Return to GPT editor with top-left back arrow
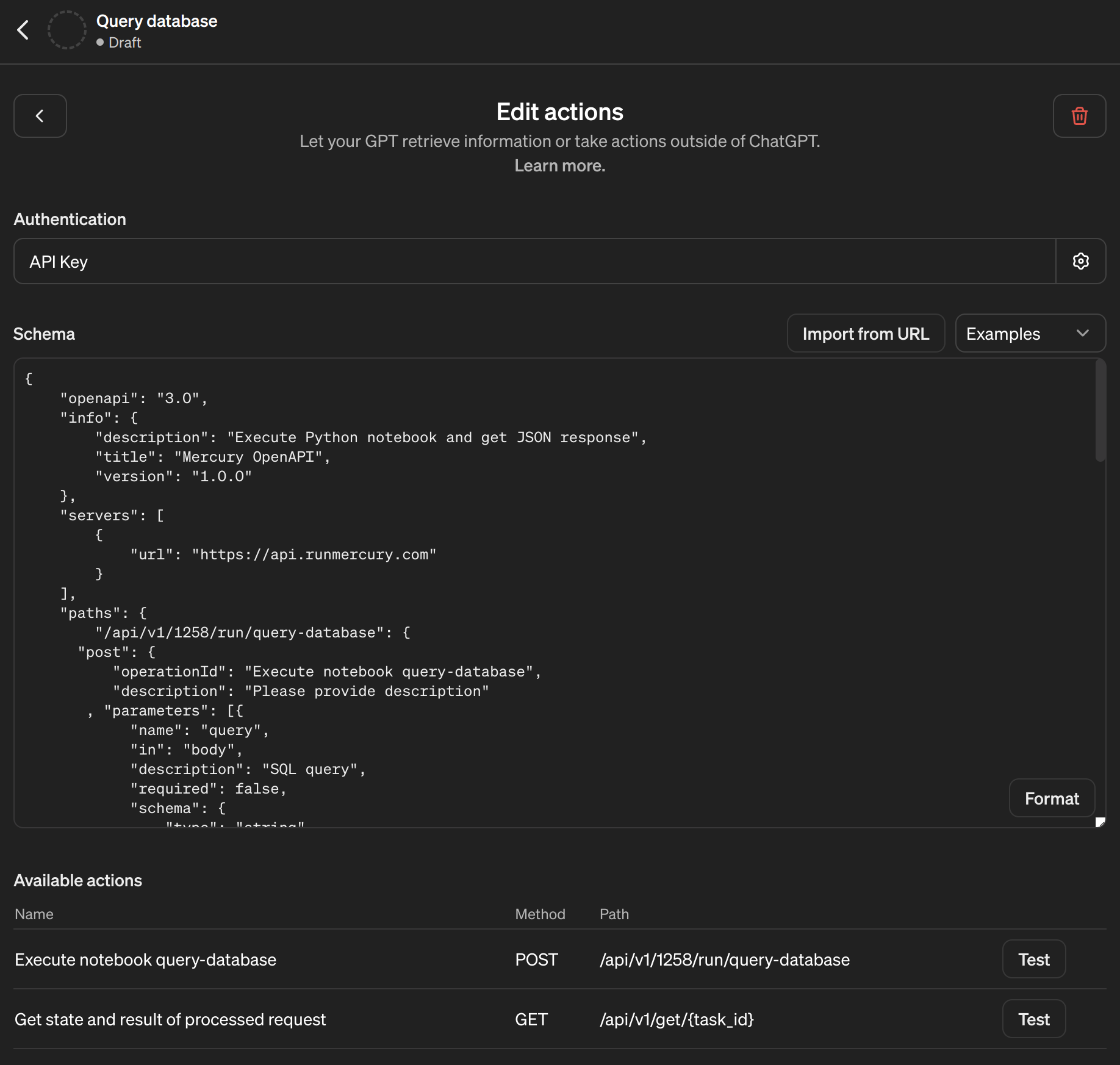The image size is (1120, 1065). click(23, 30)
